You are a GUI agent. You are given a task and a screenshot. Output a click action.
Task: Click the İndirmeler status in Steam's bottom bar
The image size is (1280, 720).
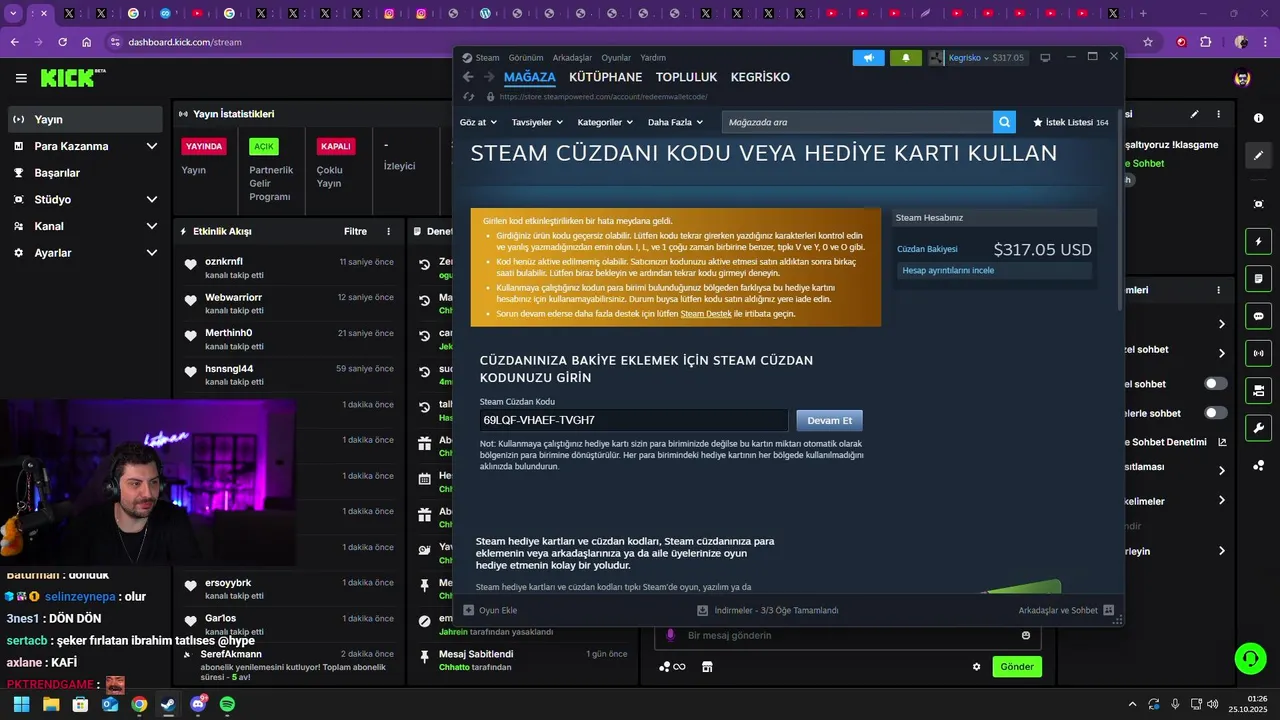[x=767, y=610]
